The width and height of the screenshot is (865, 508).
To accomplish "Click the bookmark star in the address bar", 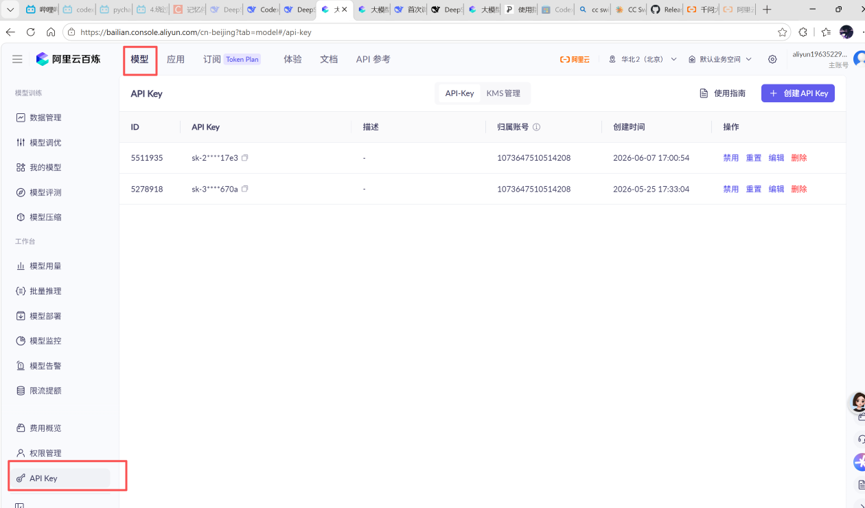I will pyautogui.click(x=782, y=32).
